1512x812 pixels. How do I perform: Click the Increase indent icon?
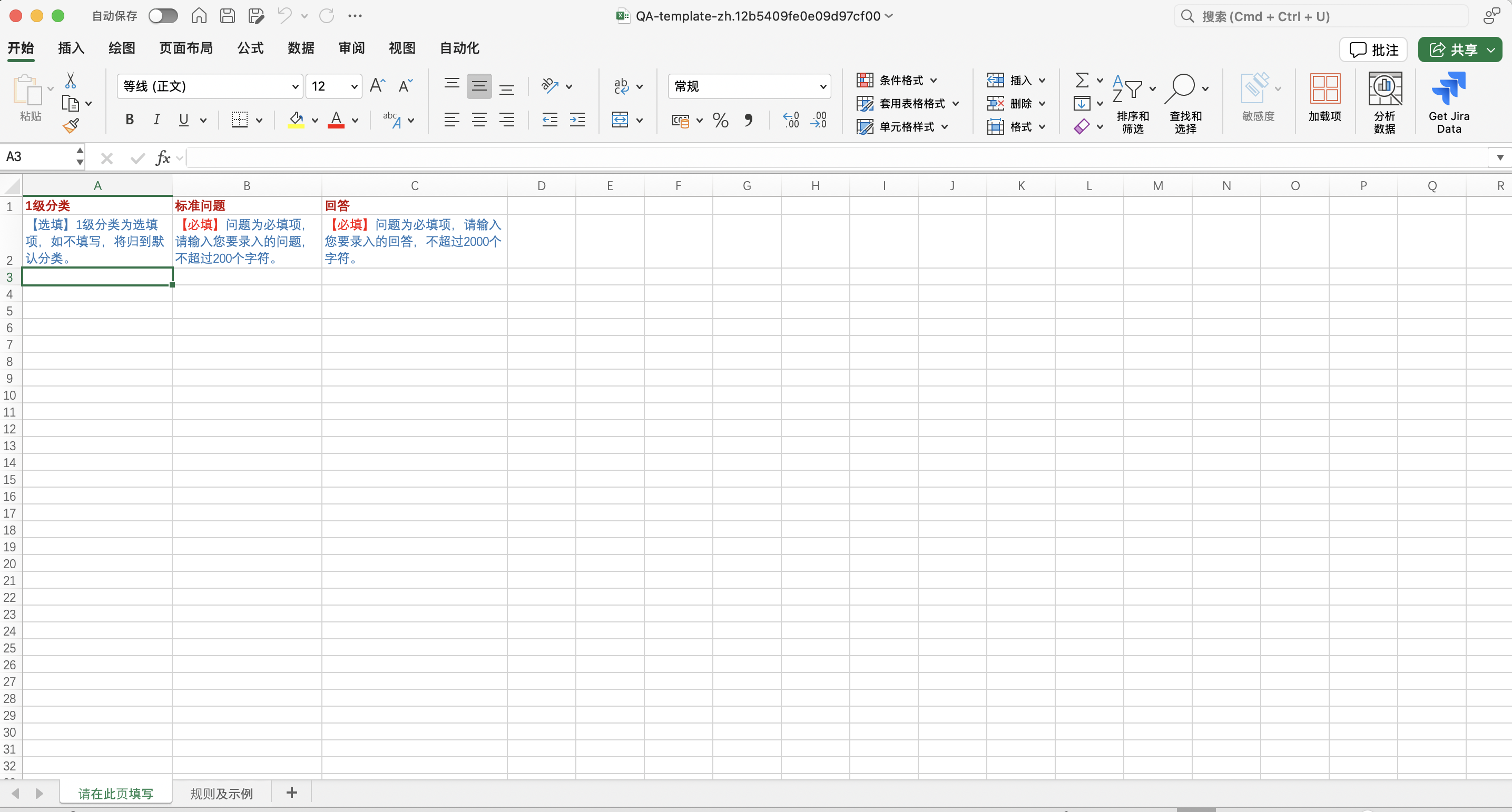(x=577, y=120)
